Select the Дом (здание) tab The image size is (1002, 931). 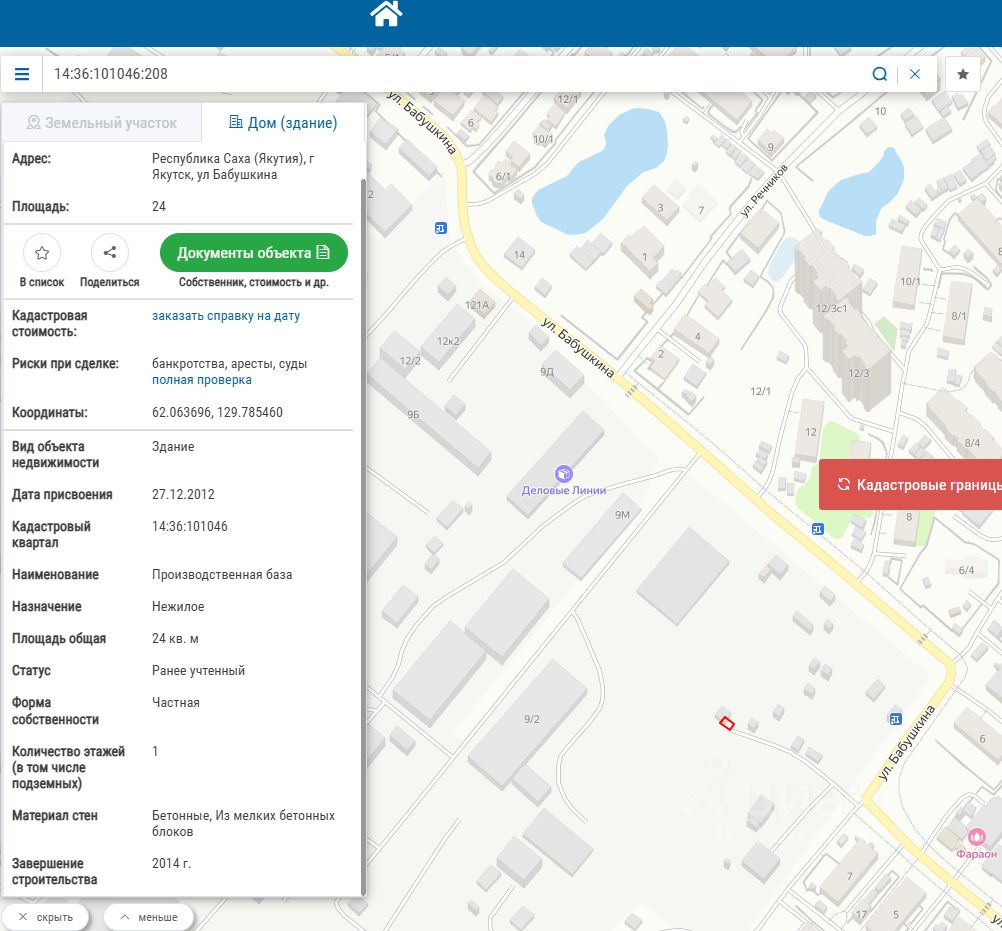point(283,123)
